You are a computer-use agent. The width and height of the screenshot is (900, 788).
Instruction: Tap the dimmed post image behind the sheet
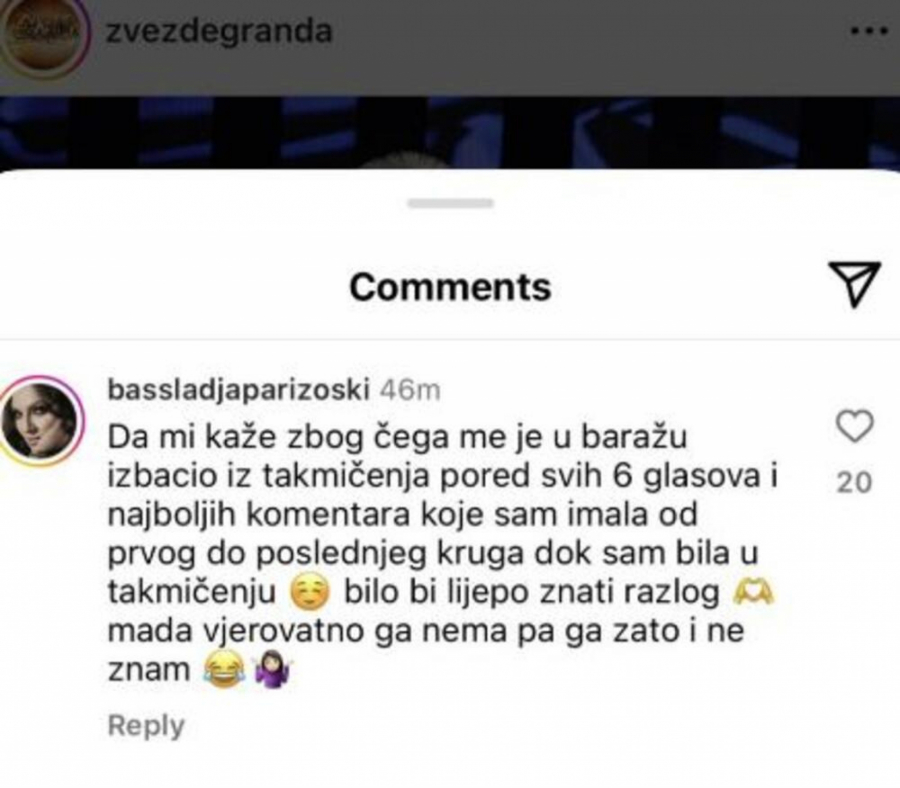tap(450, 132)
